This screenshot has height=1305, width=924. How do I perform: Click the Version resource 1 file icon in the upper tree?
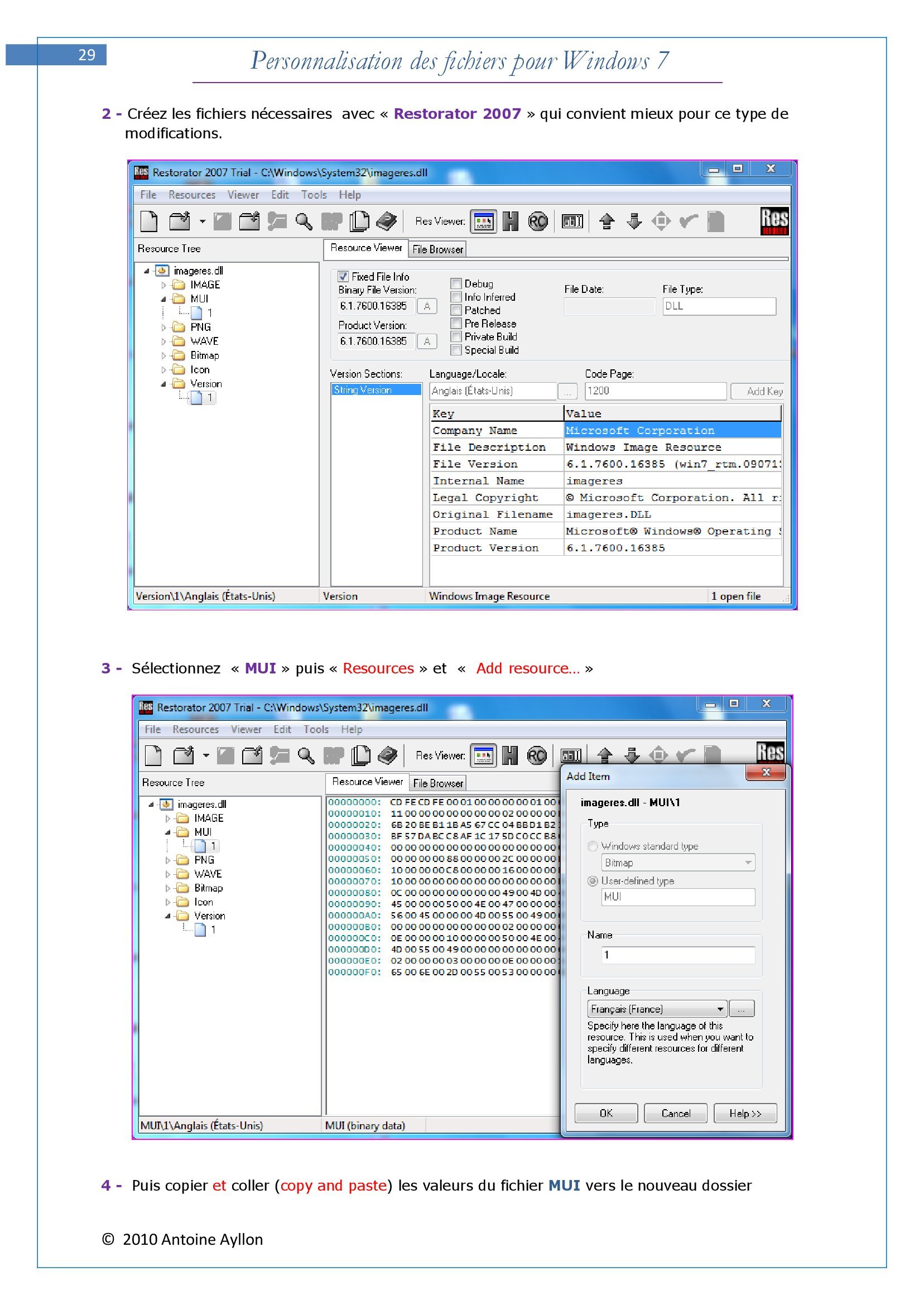tap(196, 398)
